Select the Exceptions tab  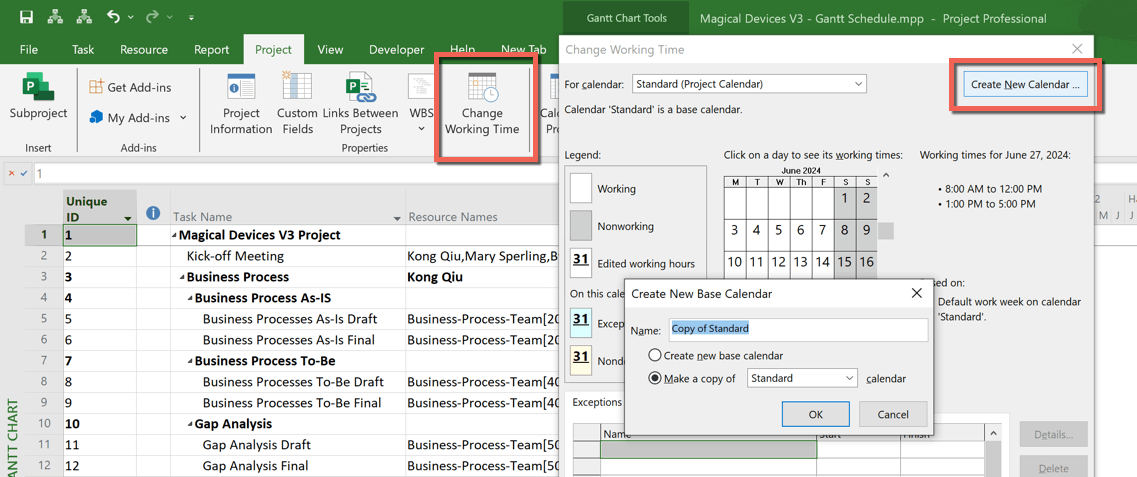(599, 402)
